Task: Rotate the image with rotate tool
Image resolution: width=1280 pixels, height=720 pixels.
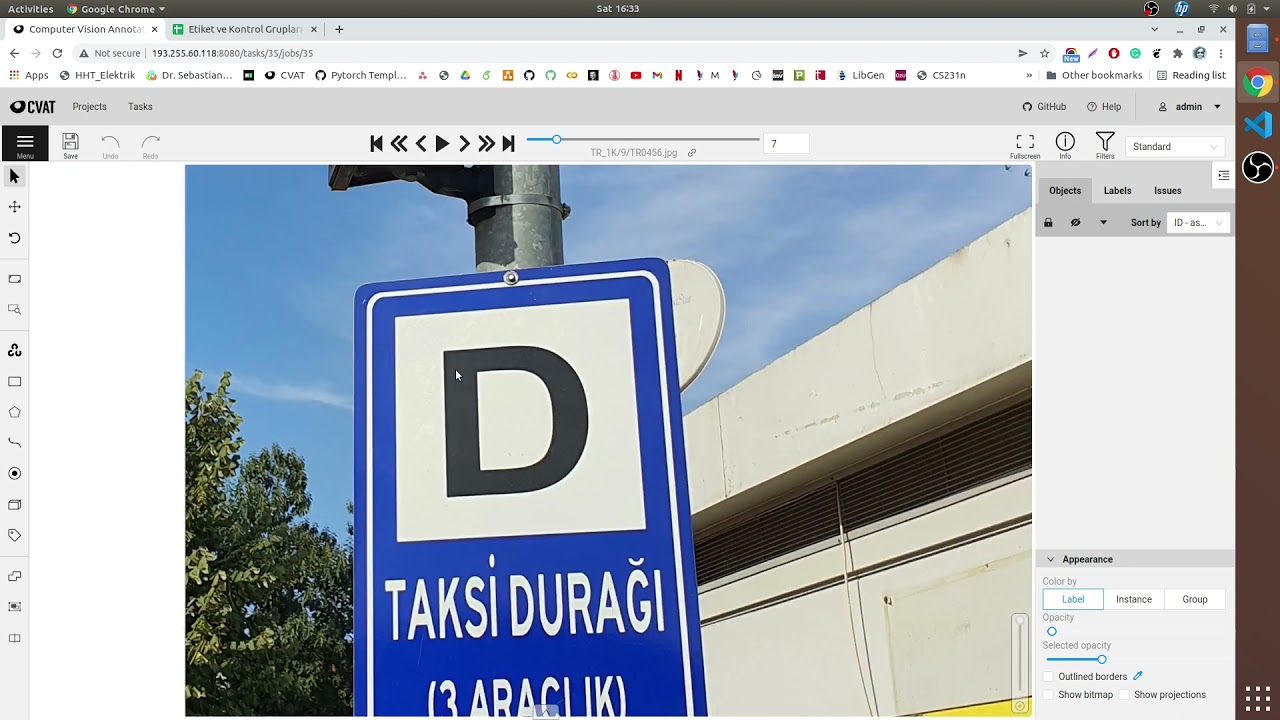Action: (x=14, y=238)
